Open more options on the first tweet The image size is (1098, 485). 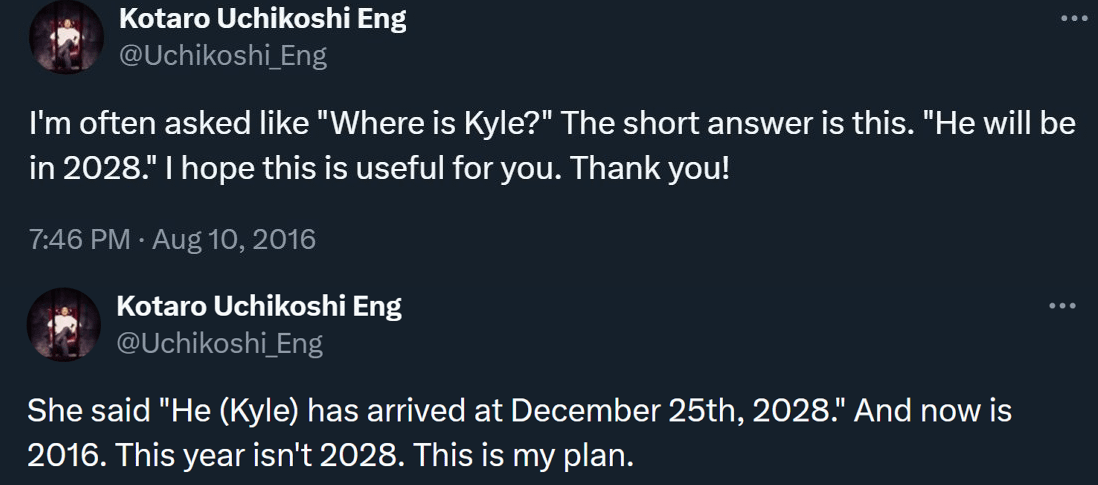(1071, 19)
